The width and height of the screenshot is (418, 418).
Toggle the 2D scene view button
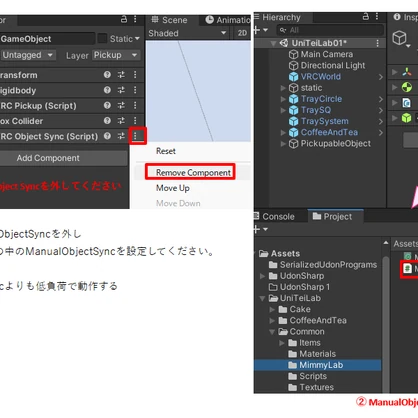click(242, 33)
